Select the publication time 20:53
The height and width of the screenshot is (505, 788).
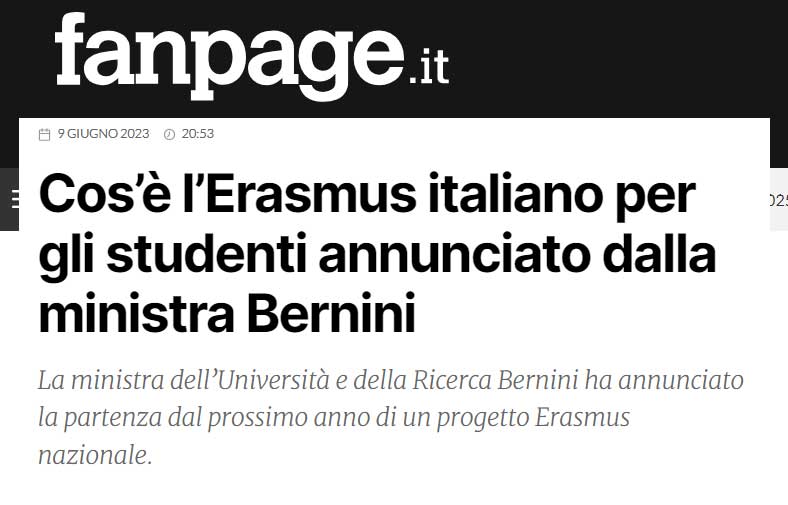(198, 134)
